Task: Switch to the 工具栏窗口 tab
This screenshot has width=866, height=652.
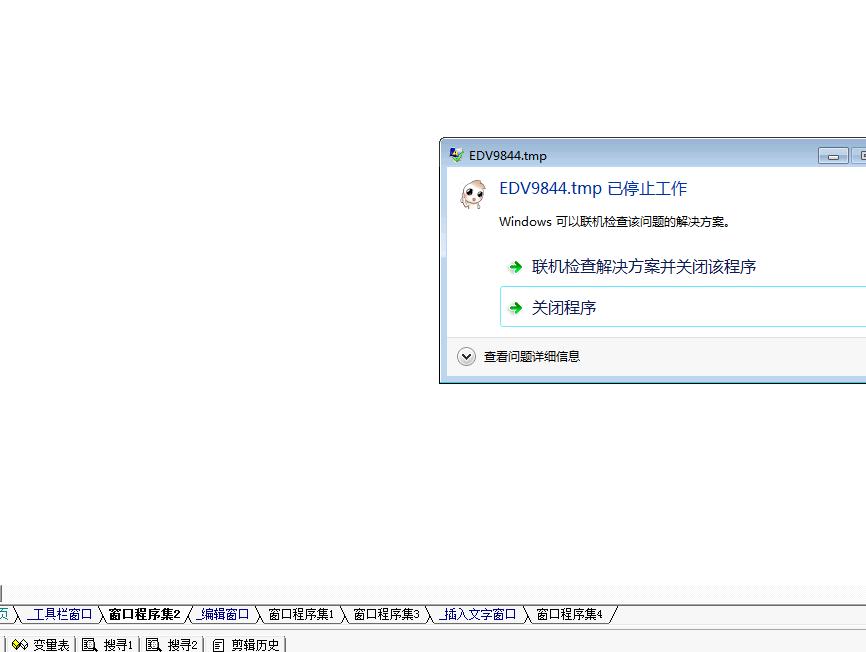Action: click(x=61, y=614)
